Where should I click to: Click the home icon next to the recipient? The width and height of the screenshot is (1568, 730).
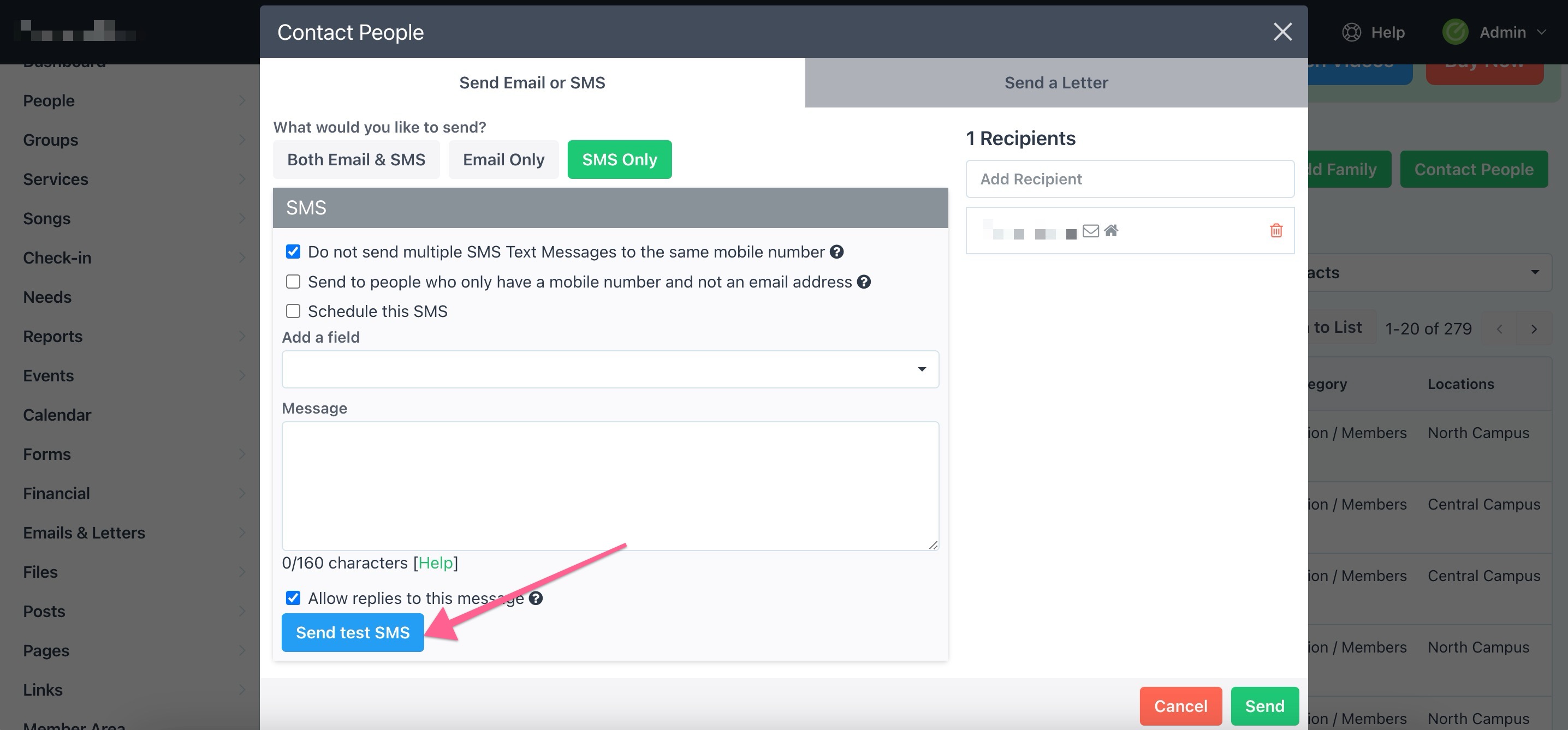point(1113,231)
